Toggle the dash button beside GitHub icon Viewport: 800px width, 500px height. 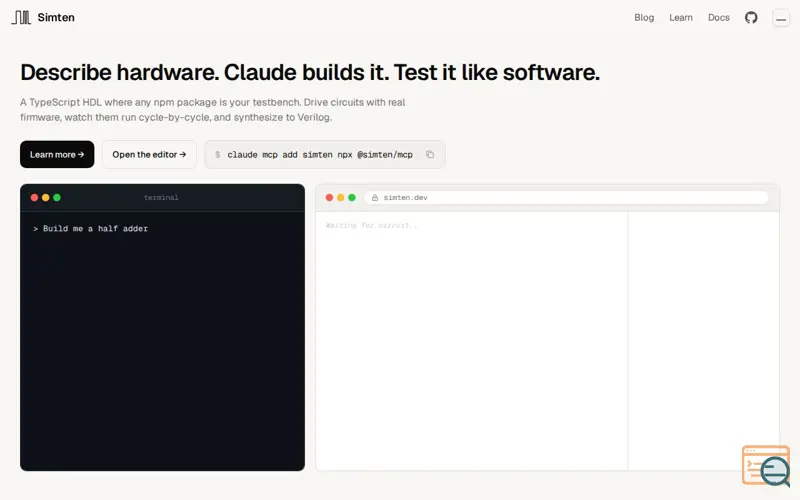click(x=781, y=18)
